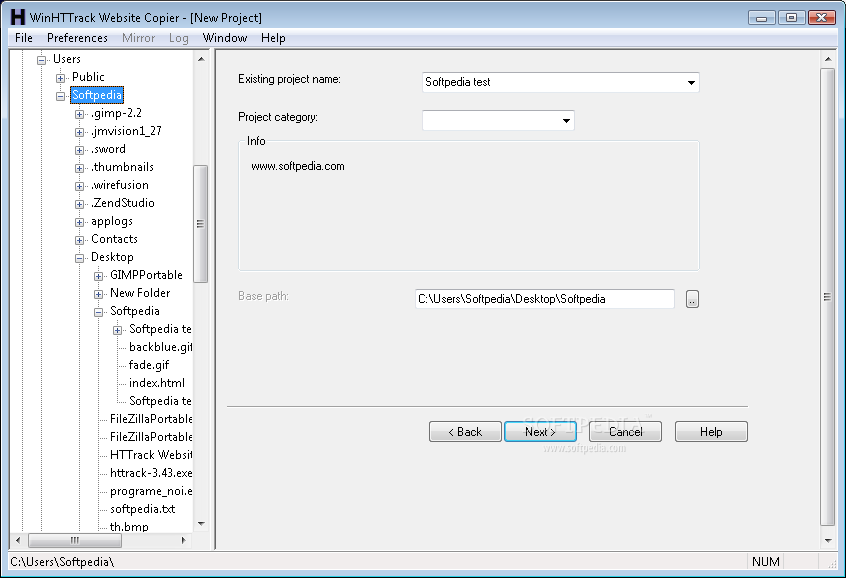Image resolution: width=846 pixels, height=578 pixels.
Task: Open the Existing project name dropdown
Action: click(x=691, y=83)
